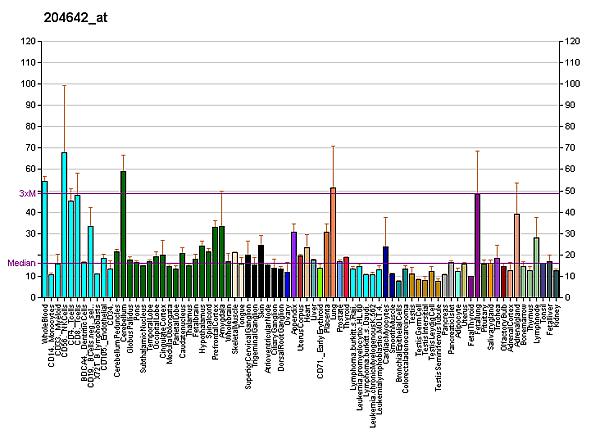The width and height of the screenshot is (600, 434).
Task: Click the 120 tick on right axis
Action: click(x=573, y=41)
